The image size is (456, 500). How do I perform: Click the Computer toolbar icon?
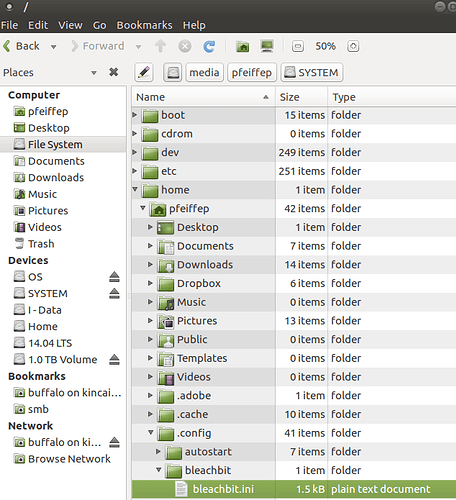pyautogui.click(x=267, y=46)
